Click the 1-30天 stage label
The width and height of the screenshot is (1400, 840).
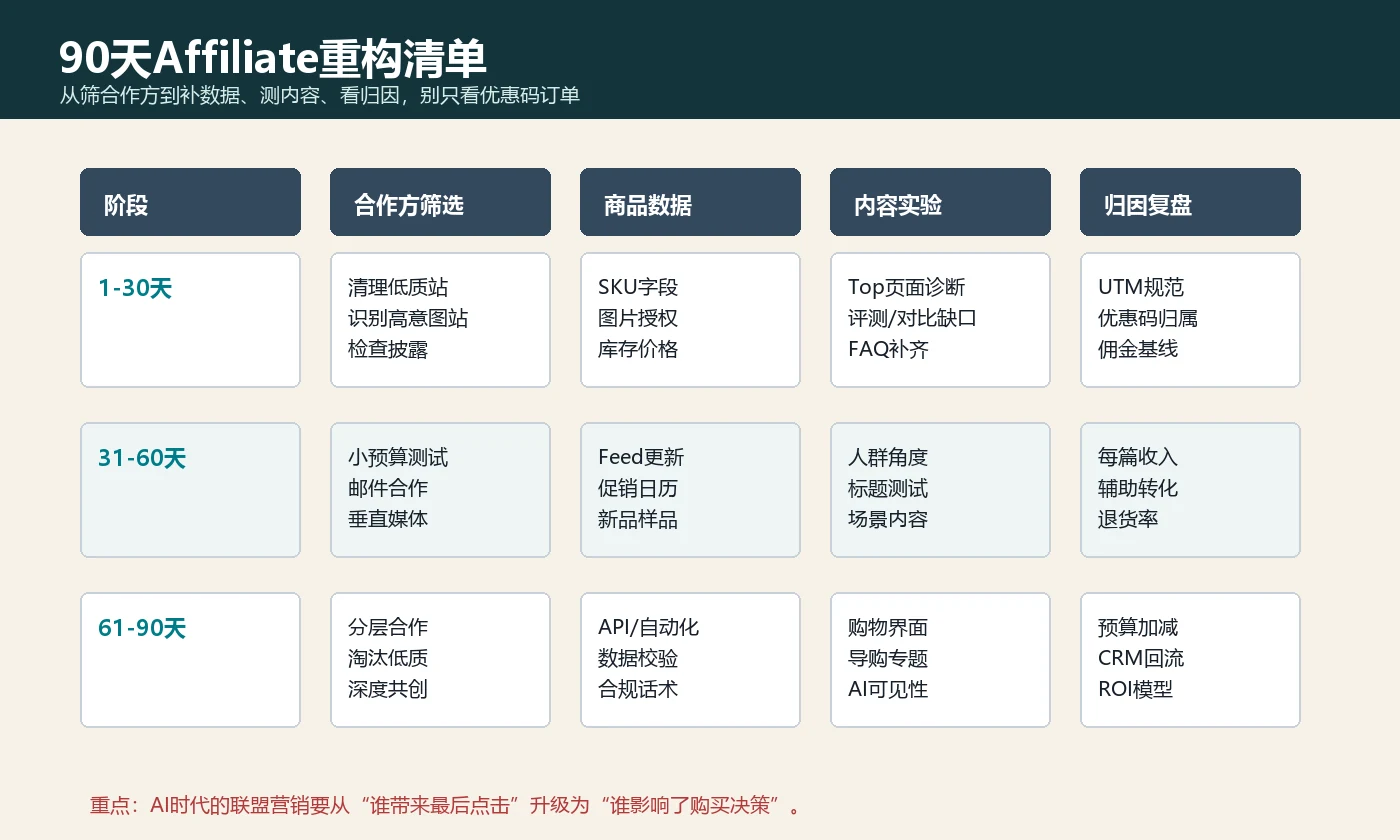coord(135,289)
